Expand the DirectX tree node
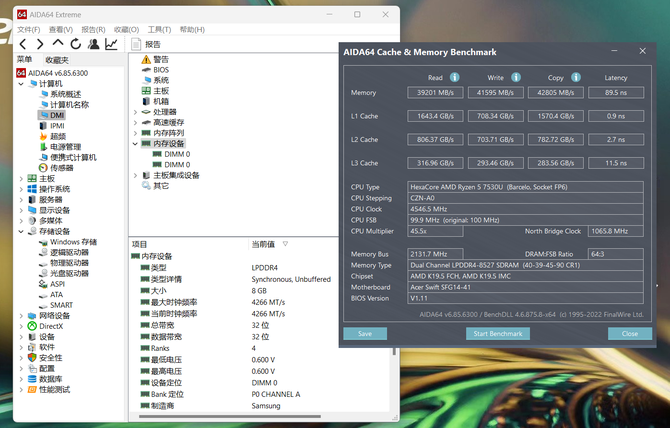This screenshot has width=670, height=428. [21, 326]
